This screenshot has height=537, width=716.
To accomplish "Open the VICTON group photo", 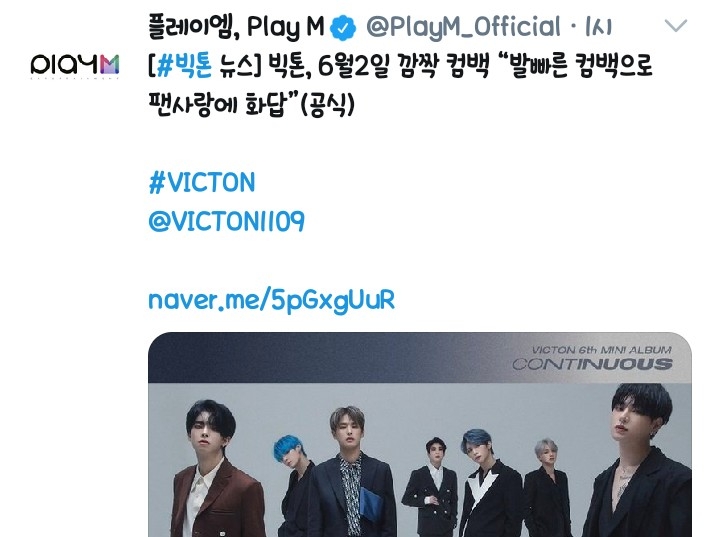I will pos(420,434).
